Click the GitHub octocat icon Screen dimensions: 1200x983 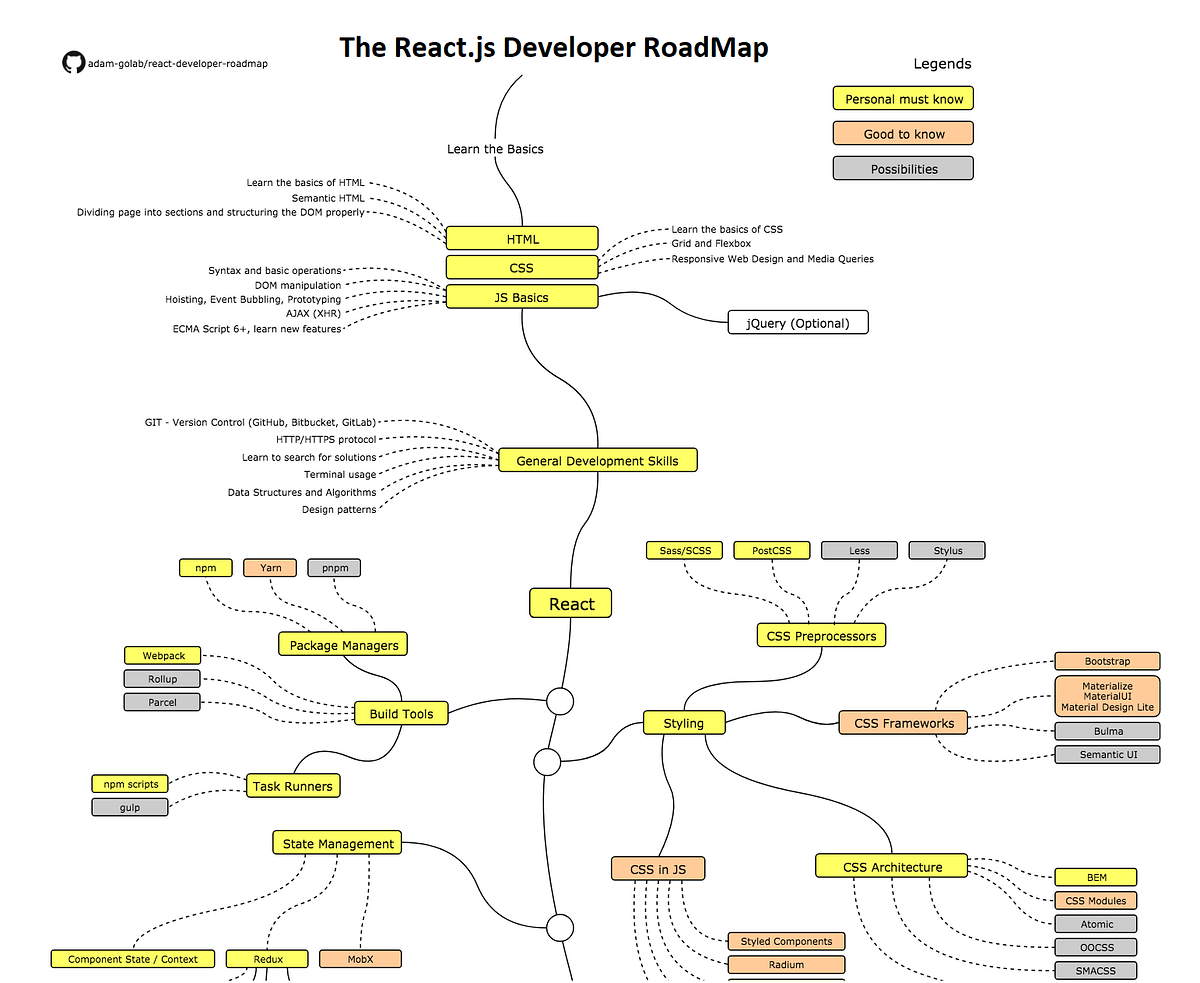73,62
